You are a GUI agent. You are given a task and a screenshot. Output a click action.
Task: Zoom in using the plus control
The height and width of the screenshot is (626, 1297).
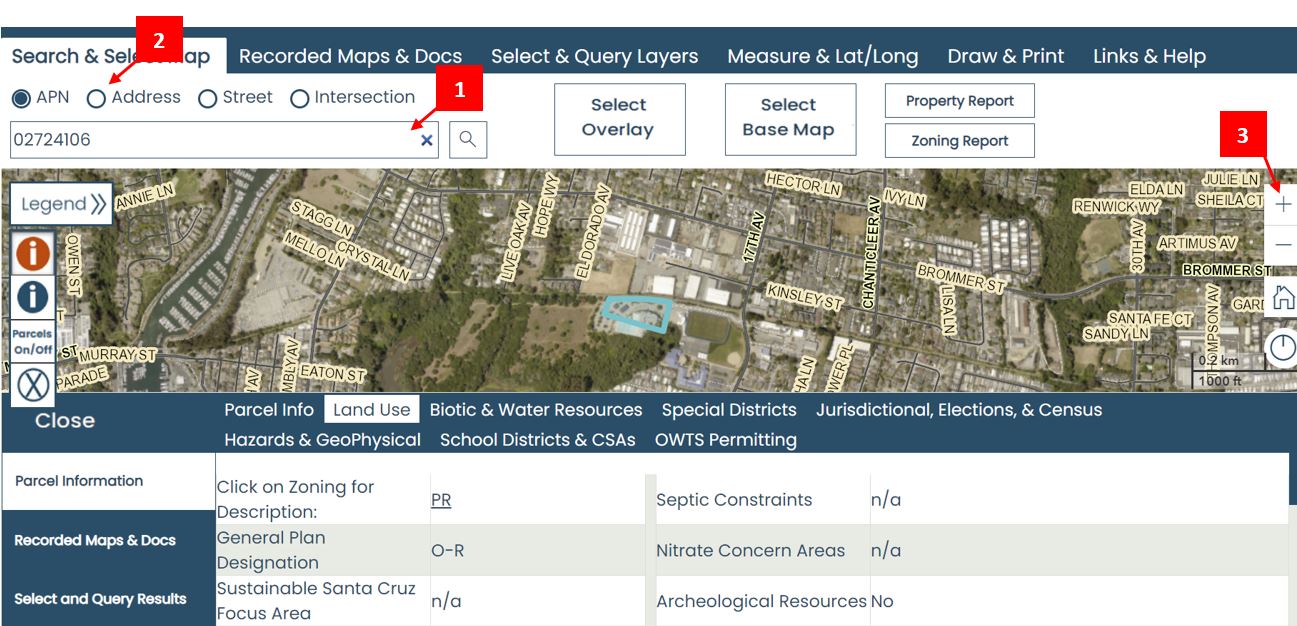point(1284,203)
